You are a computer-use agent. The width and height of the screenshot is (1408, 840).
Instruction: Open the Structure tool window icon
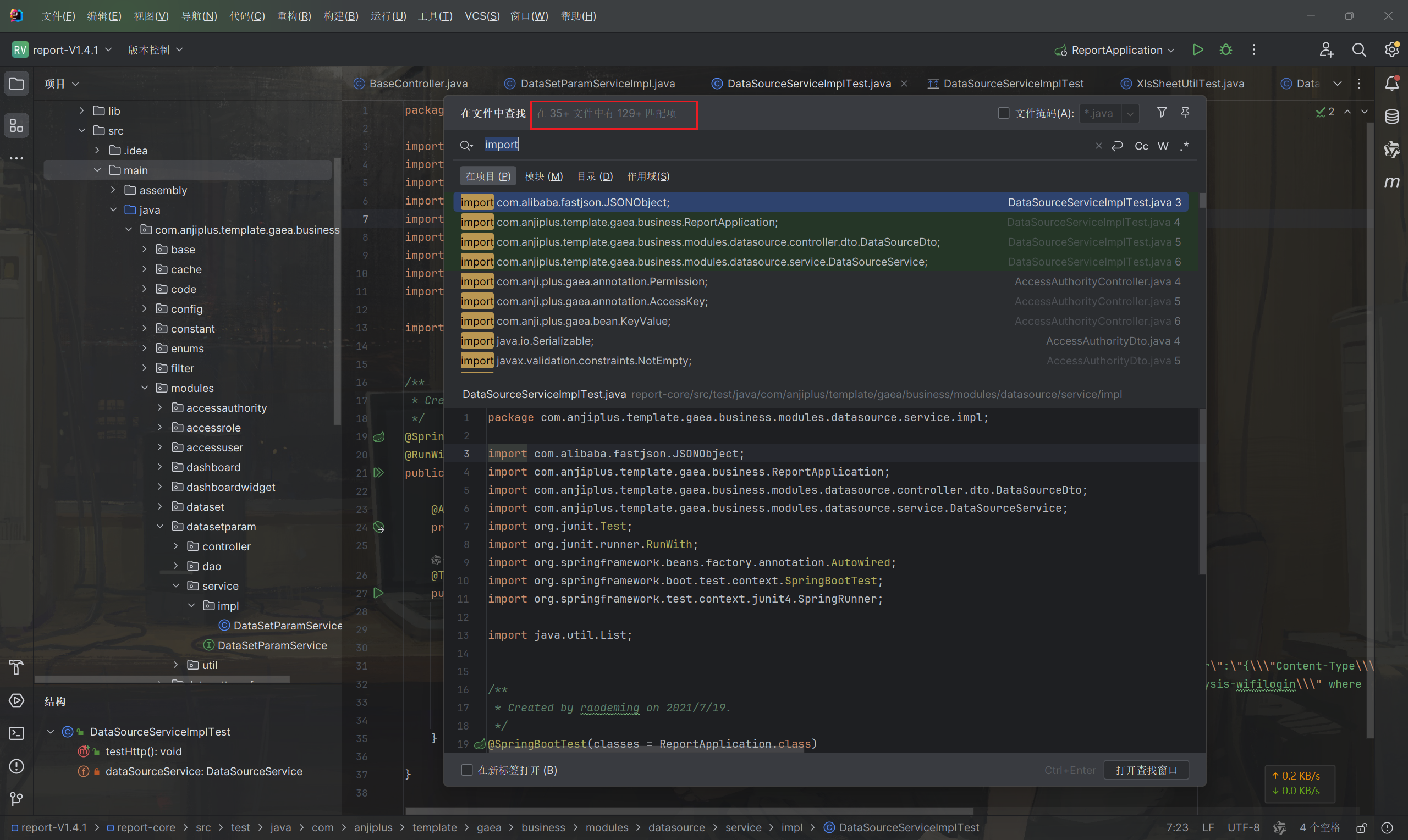(x=16, y=125)
